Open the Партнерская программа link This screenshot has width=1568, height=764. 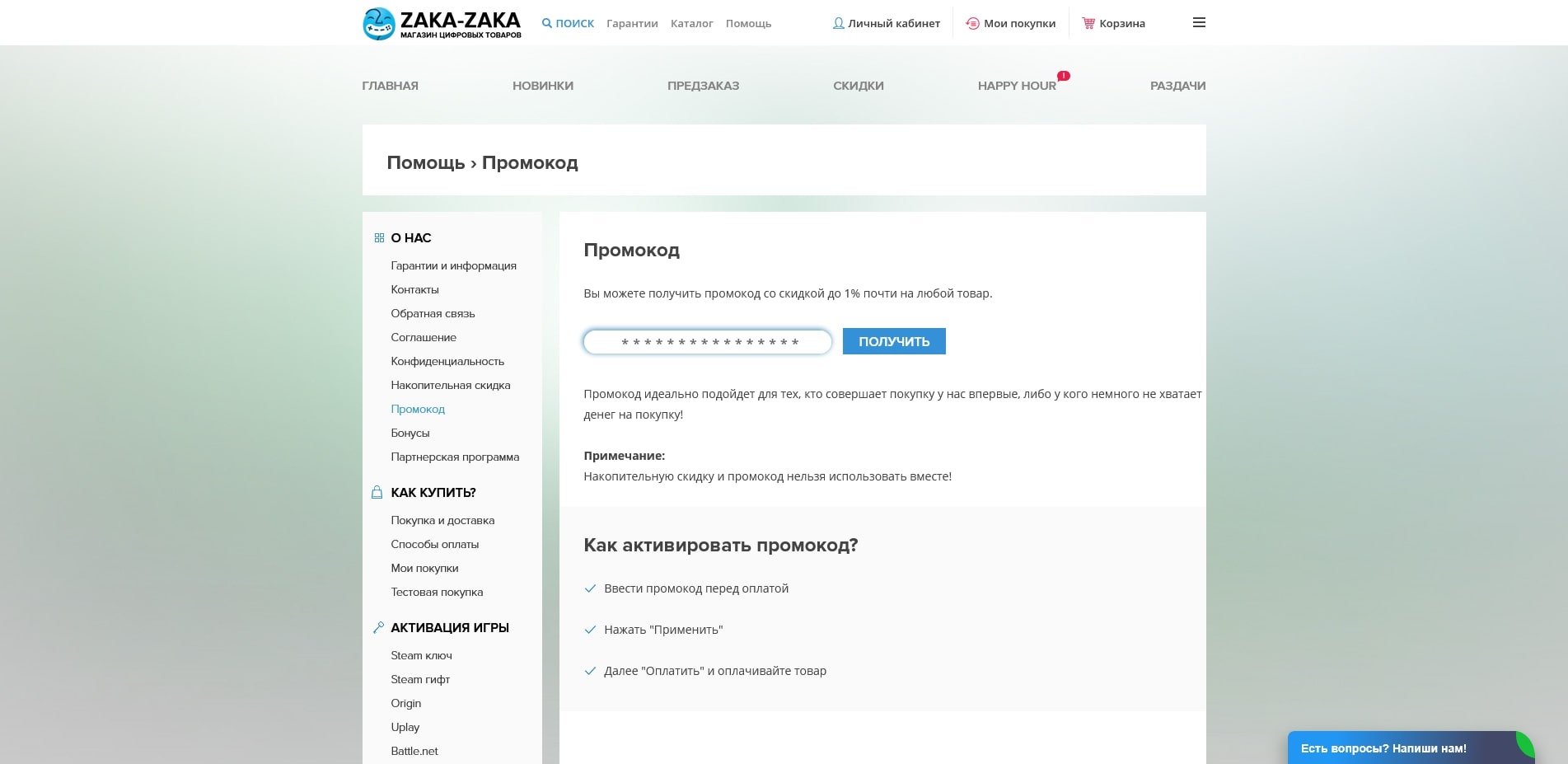[x=455, y=457]
